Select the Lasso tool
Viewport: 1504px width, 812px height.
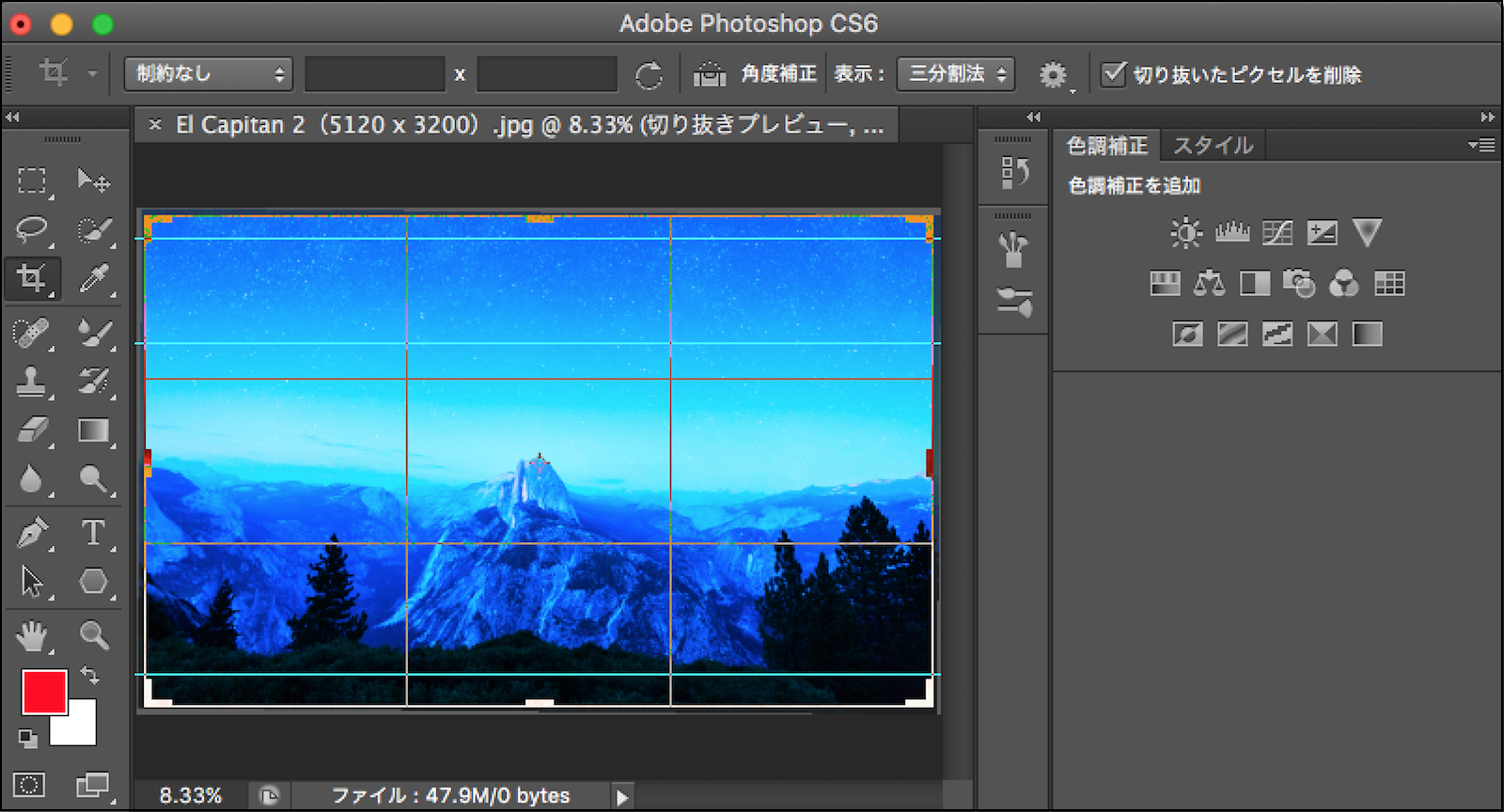(32, 229)
